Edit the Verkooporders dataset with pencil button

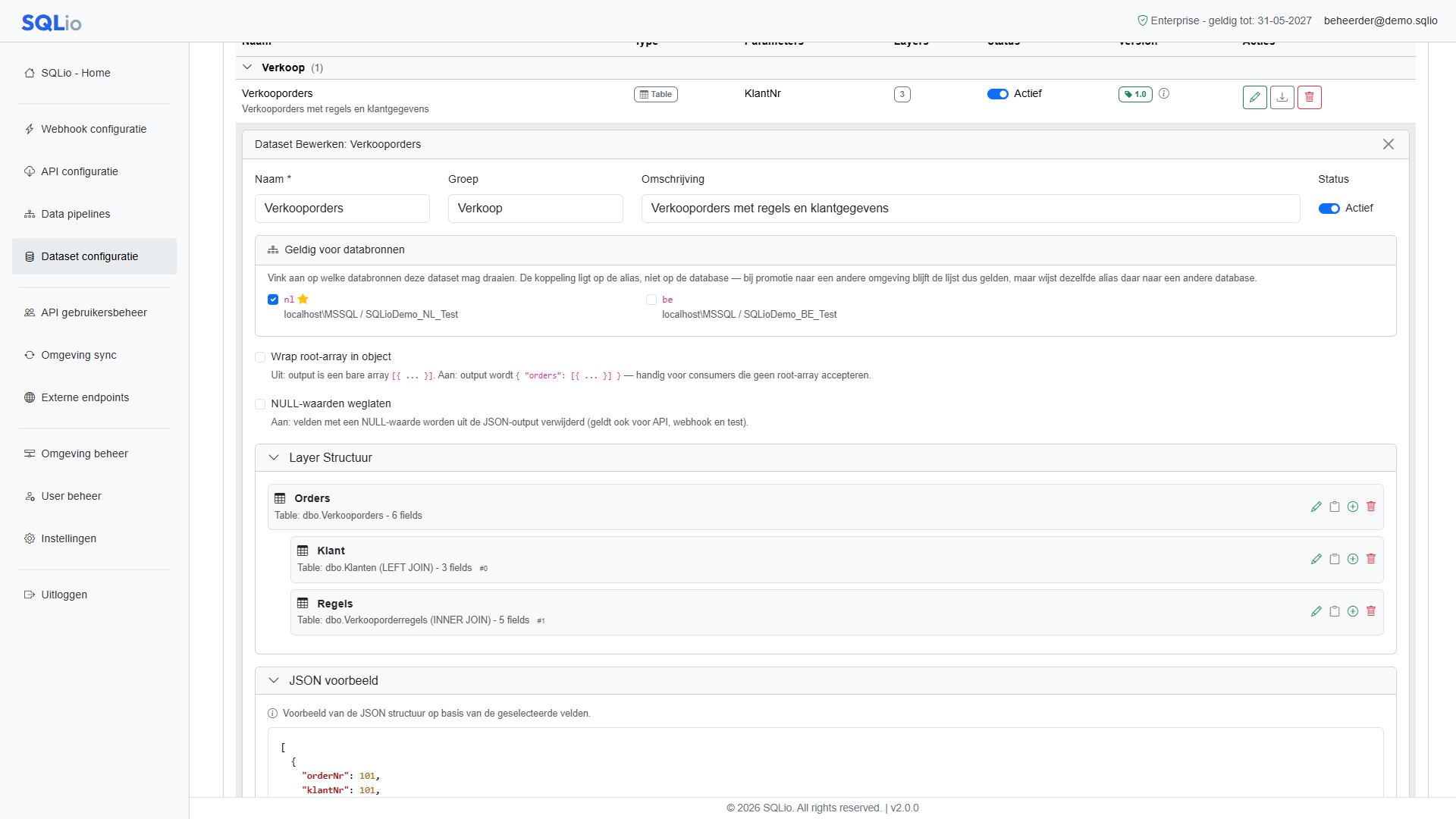tap(1254, 97)
